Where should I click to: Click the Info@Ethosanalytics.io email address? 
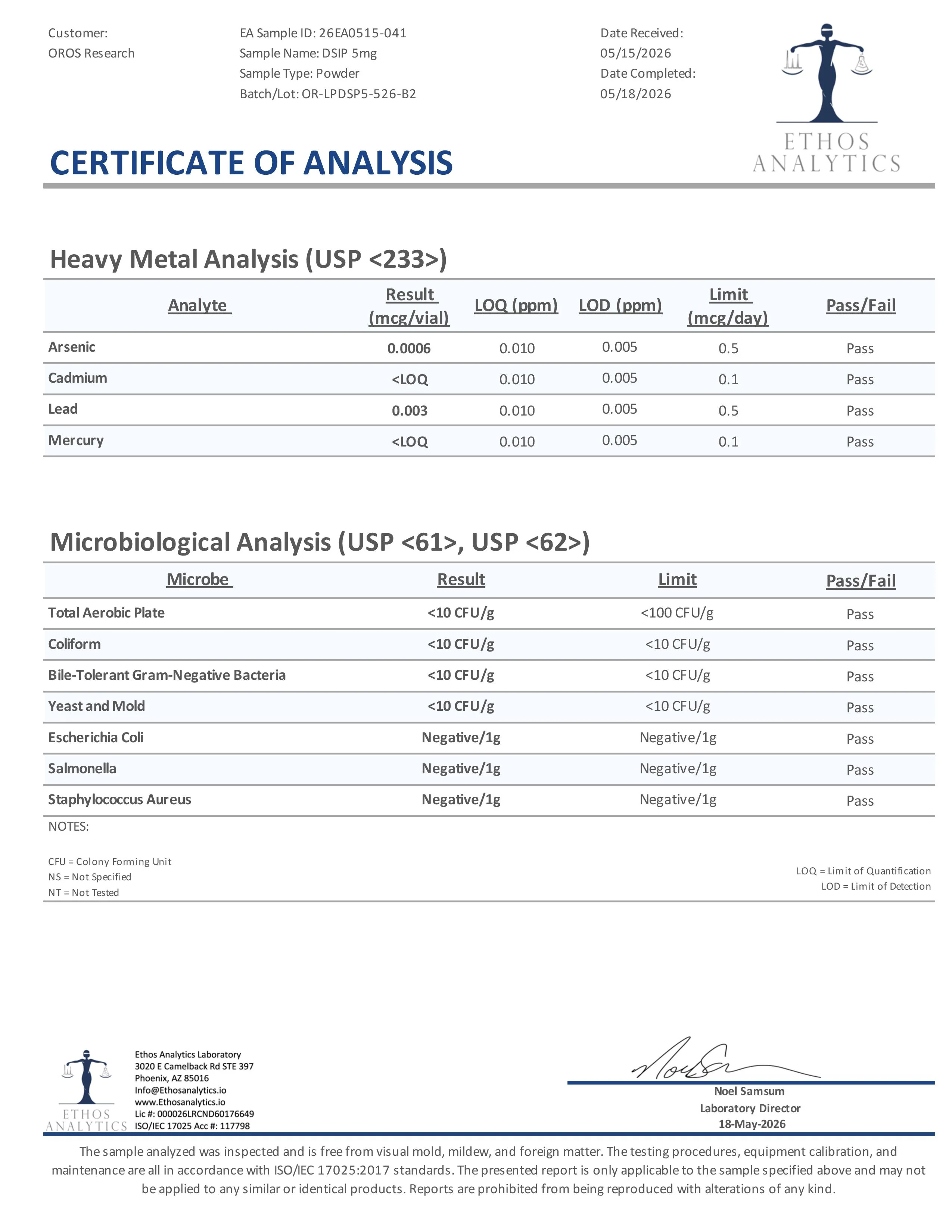(180, 1090)
